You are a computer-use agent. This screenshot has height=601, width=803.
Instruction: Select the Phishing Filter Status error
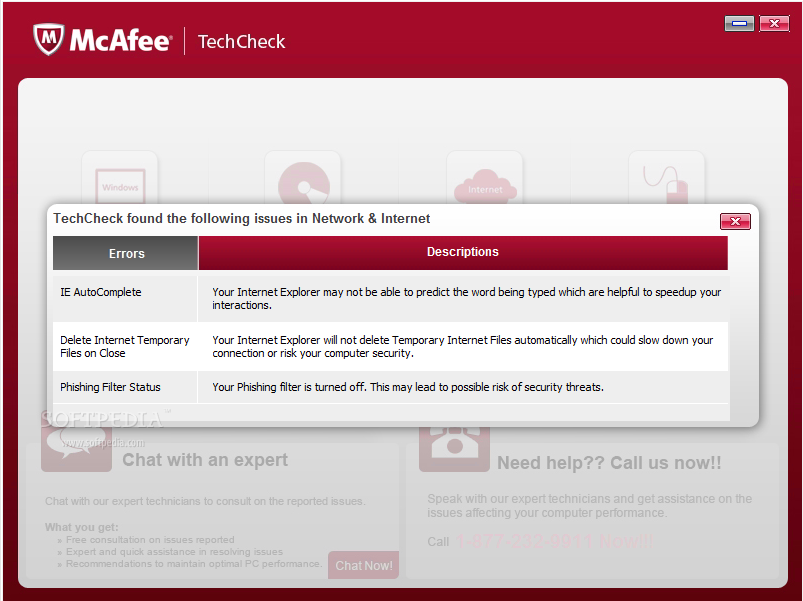(x=110, y=387)
